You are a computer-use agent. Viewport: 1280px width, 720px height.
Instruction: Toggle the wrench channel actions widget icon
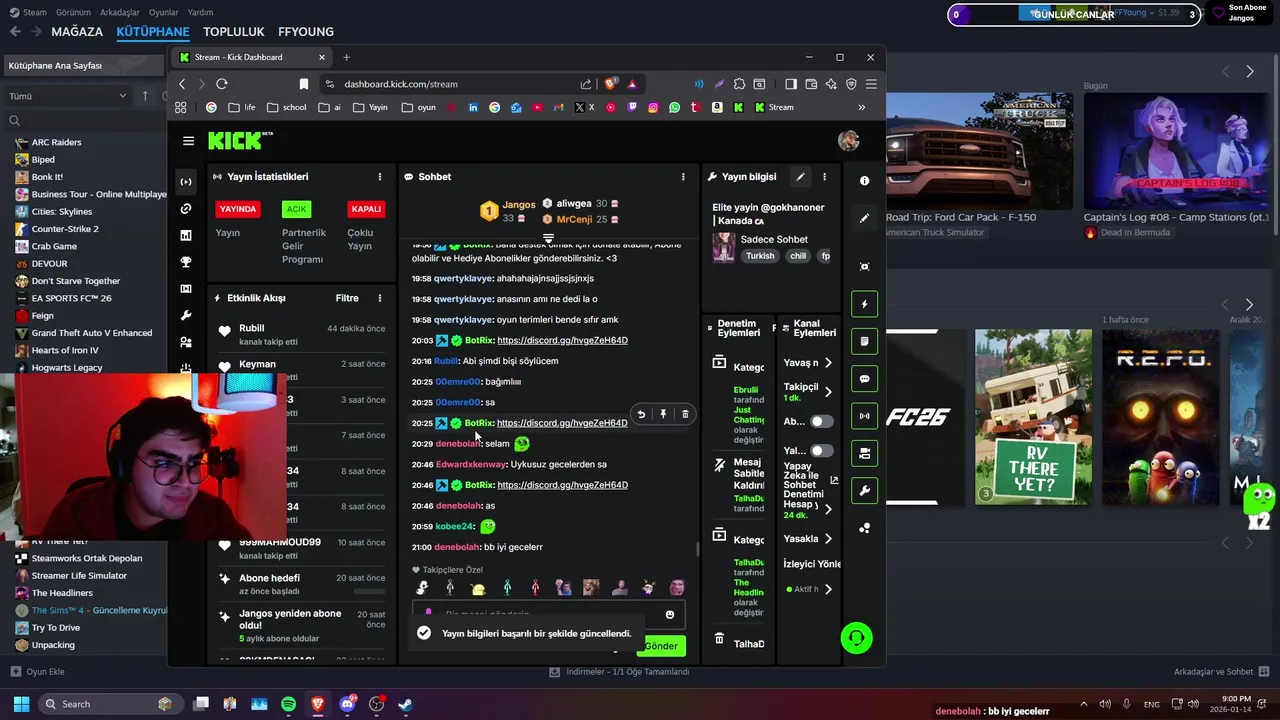[864, 491]
